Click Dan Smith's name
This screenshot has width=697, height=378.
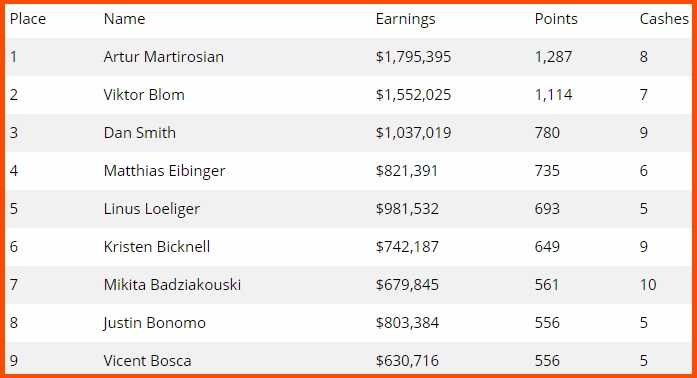[x=140, y=133]
